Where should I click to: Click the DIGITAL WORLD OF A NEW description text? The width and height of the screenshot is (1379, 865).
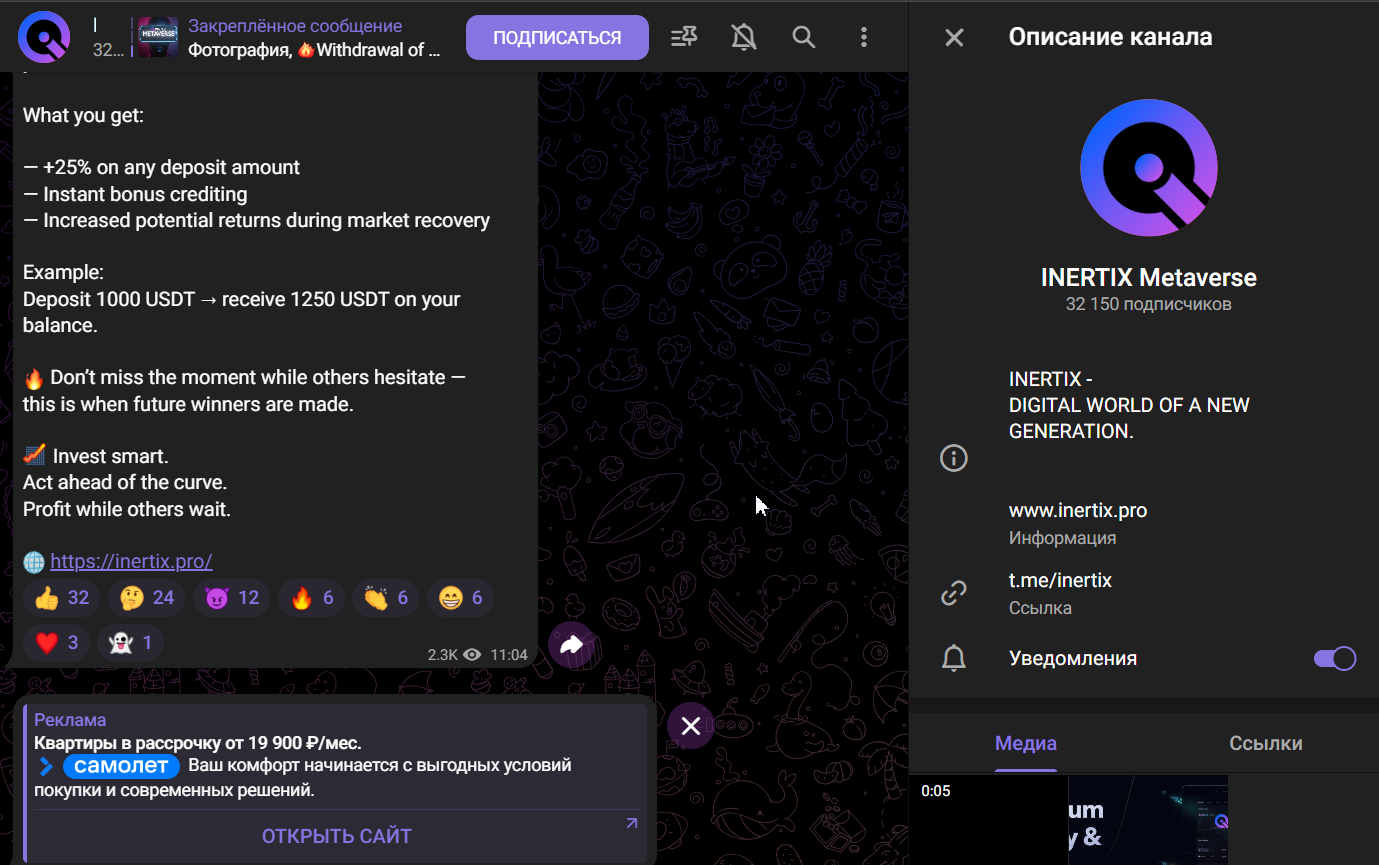[x=1129, y=405]
